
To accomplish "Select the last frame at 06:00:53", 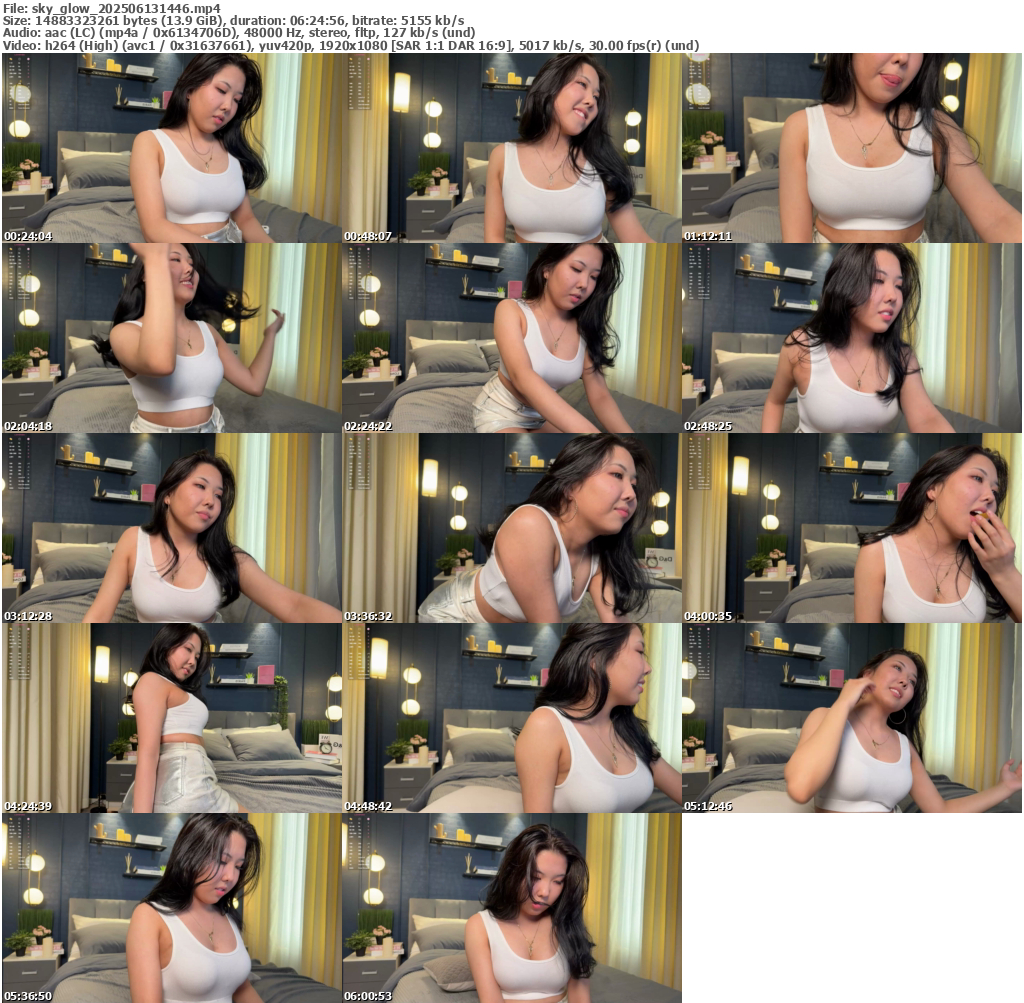I will 511,908.
